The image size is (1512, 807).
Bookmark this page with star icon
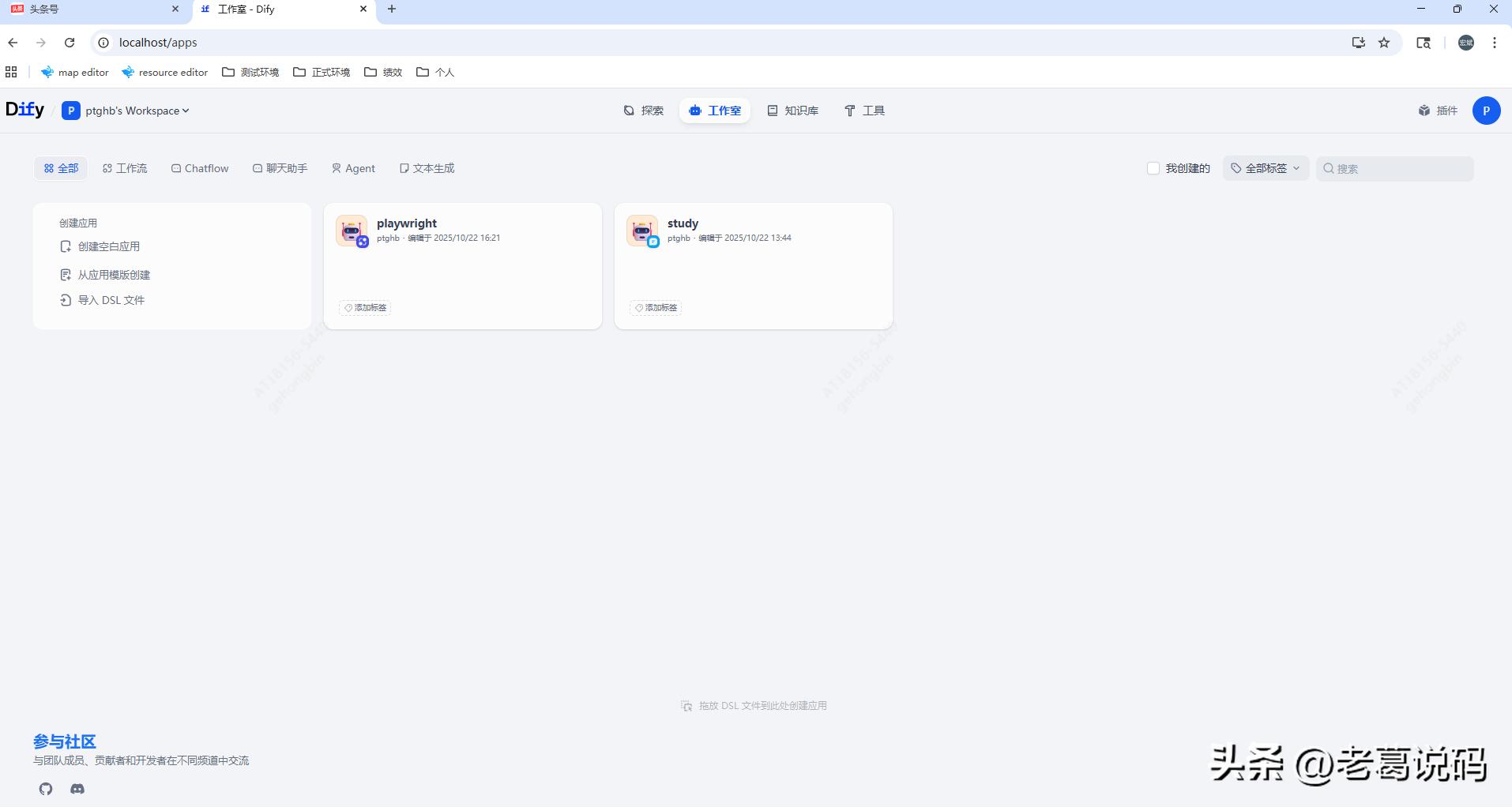click(x=1384, y=43)
